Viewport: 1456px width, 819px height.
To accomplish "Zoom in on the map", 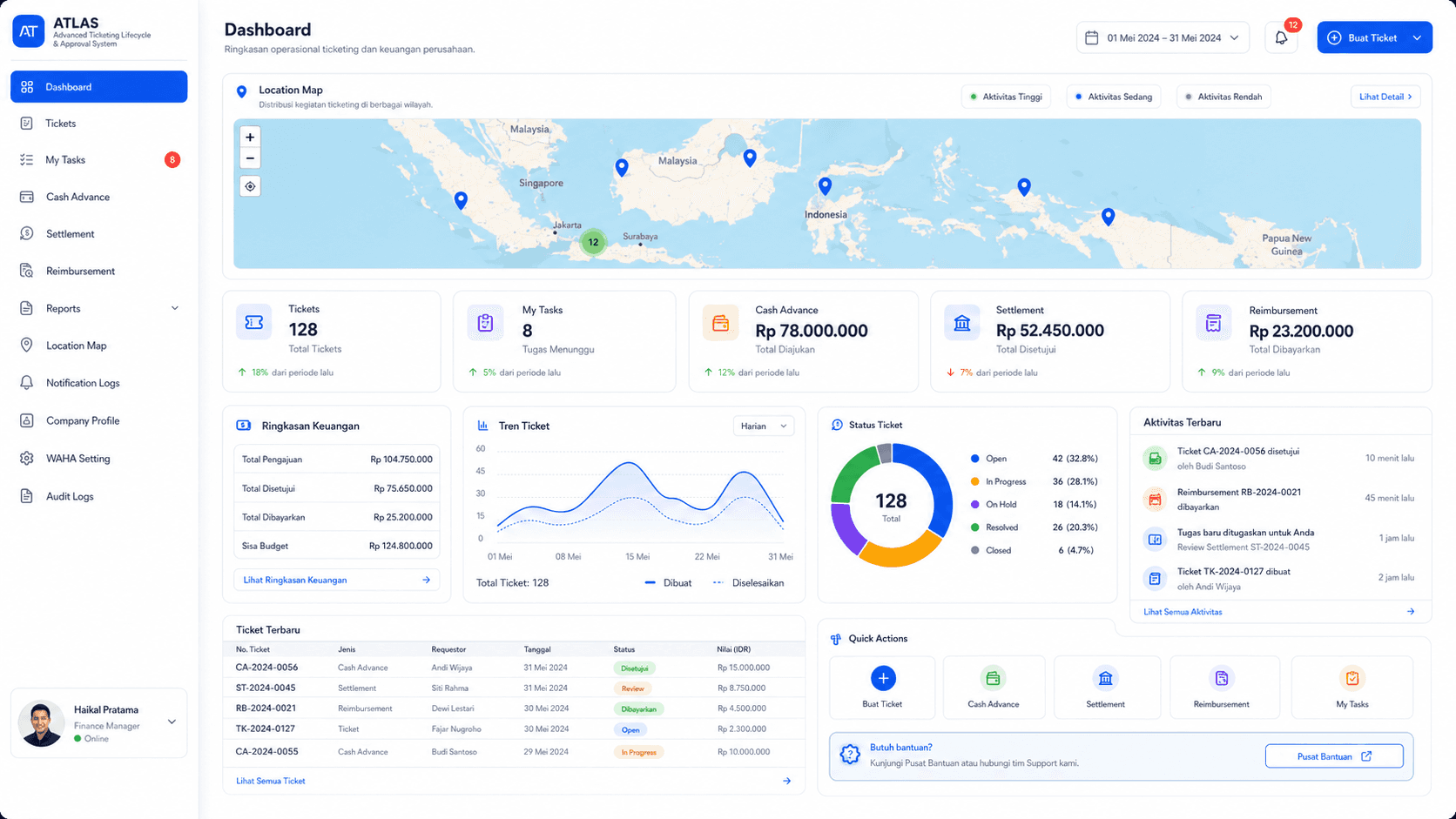I will [250, 138].
